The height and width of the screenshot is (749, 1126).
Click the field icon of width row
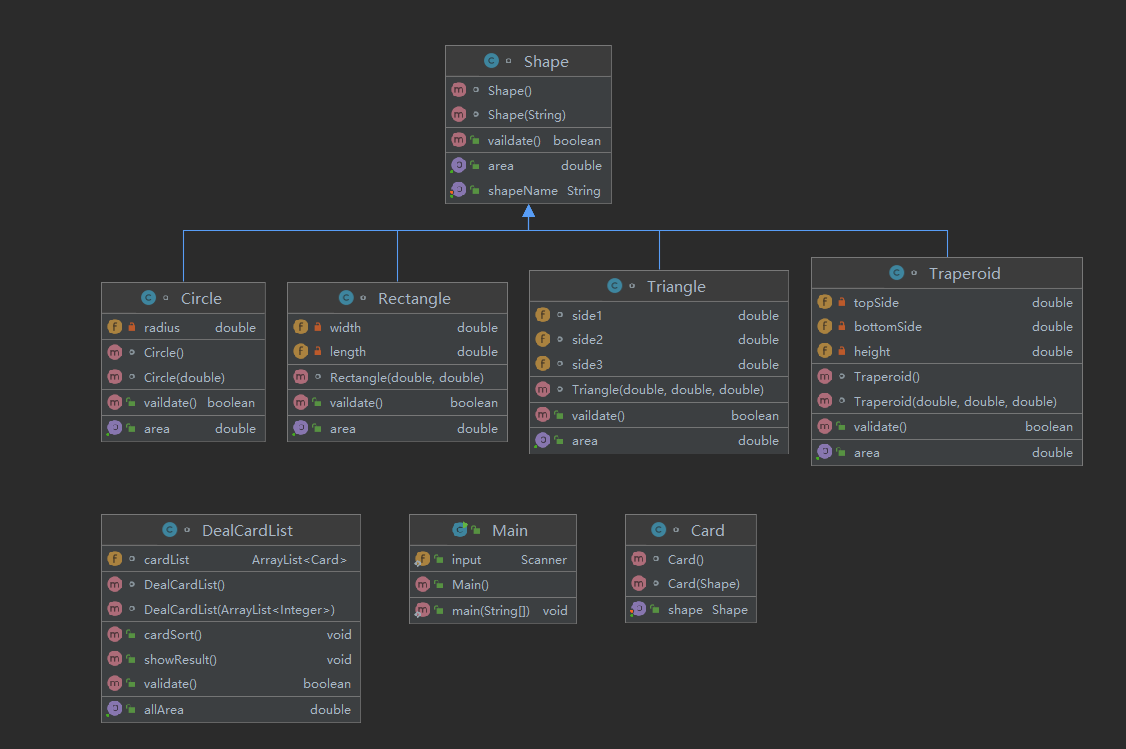click(301, 327)
